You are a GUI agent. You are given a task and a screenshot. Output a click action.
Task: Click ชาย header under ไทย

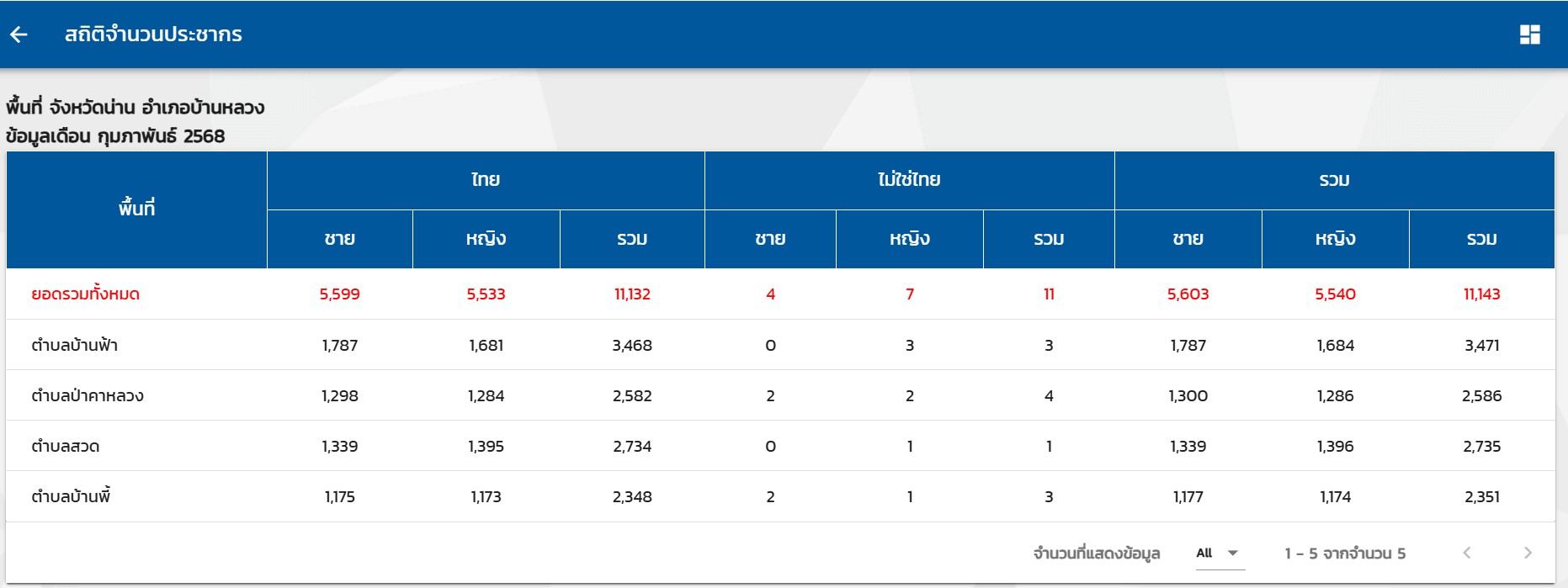pyautogui.click(x=339, y=239)
